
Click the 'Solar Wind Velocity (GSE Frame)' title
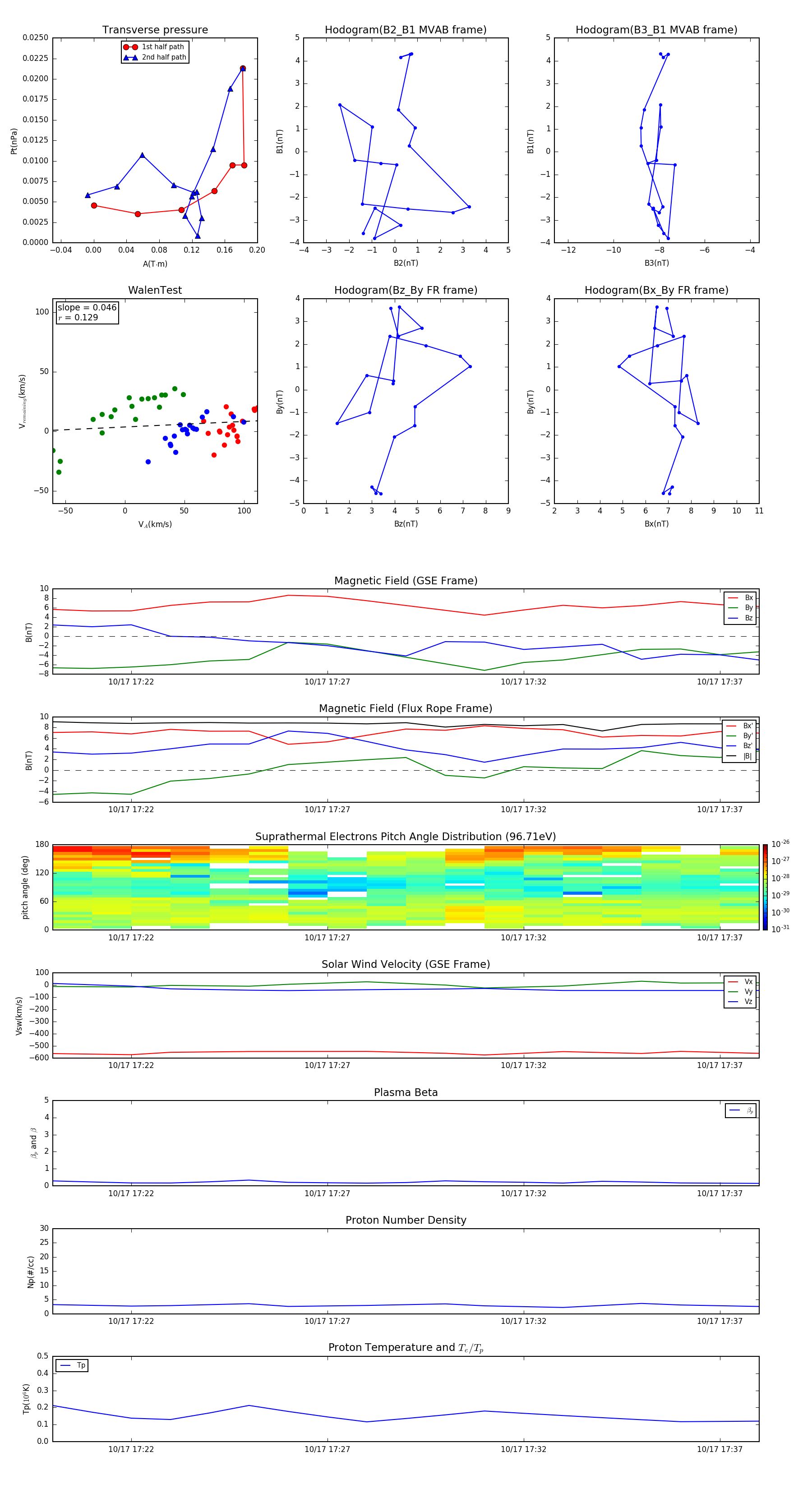tap(406, 964)
